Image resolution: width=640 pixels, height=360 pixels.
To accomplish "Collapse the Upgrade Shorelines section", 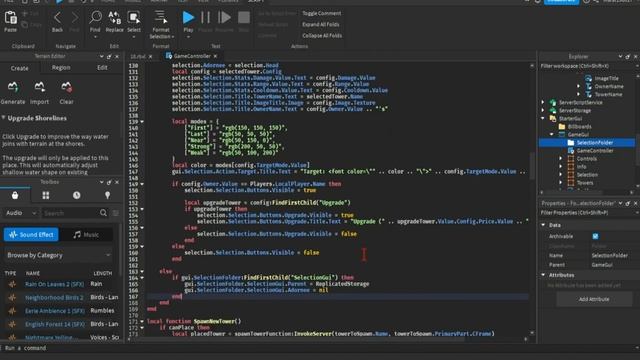I will click(4, 118).
